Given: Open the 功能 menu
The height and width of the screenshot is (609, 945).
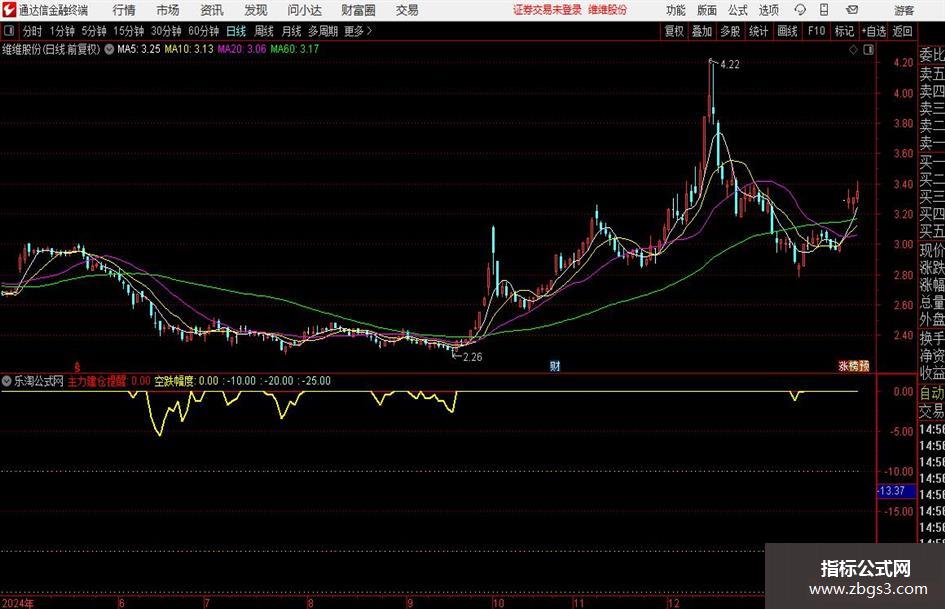Looking at the screenshot, I should (676, 10).
